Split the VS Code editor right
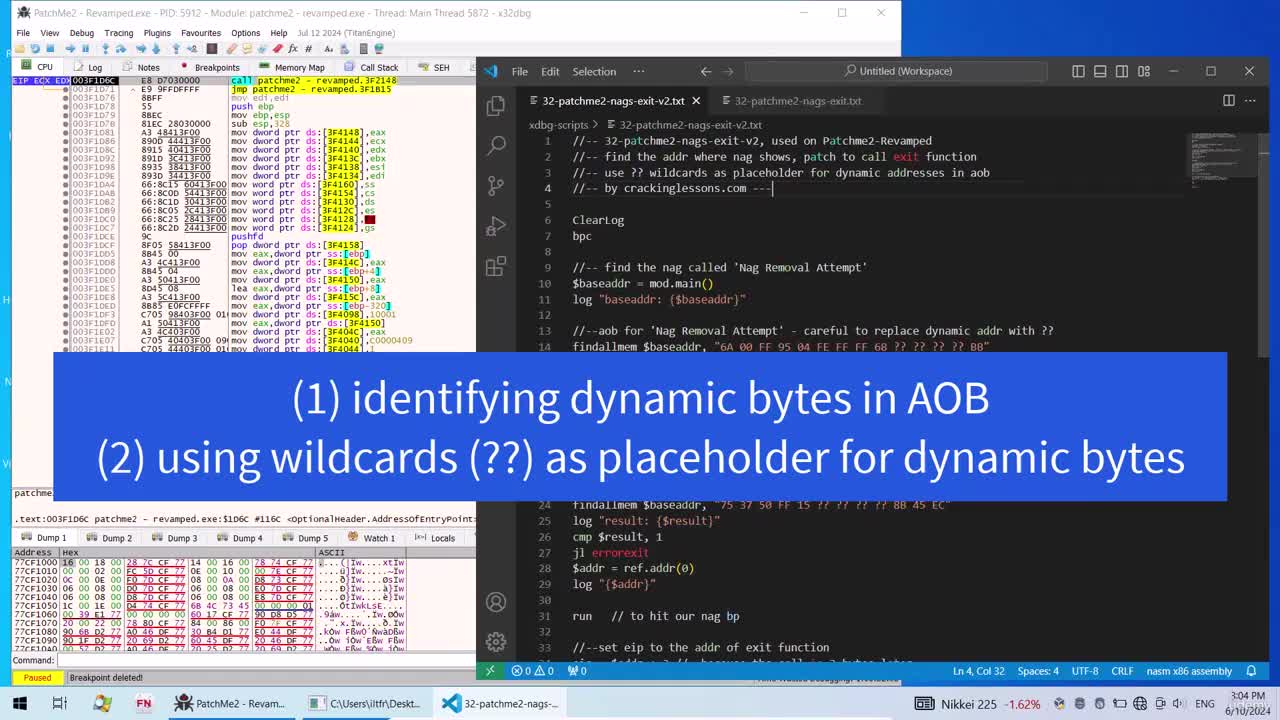 coord(1229,100)
